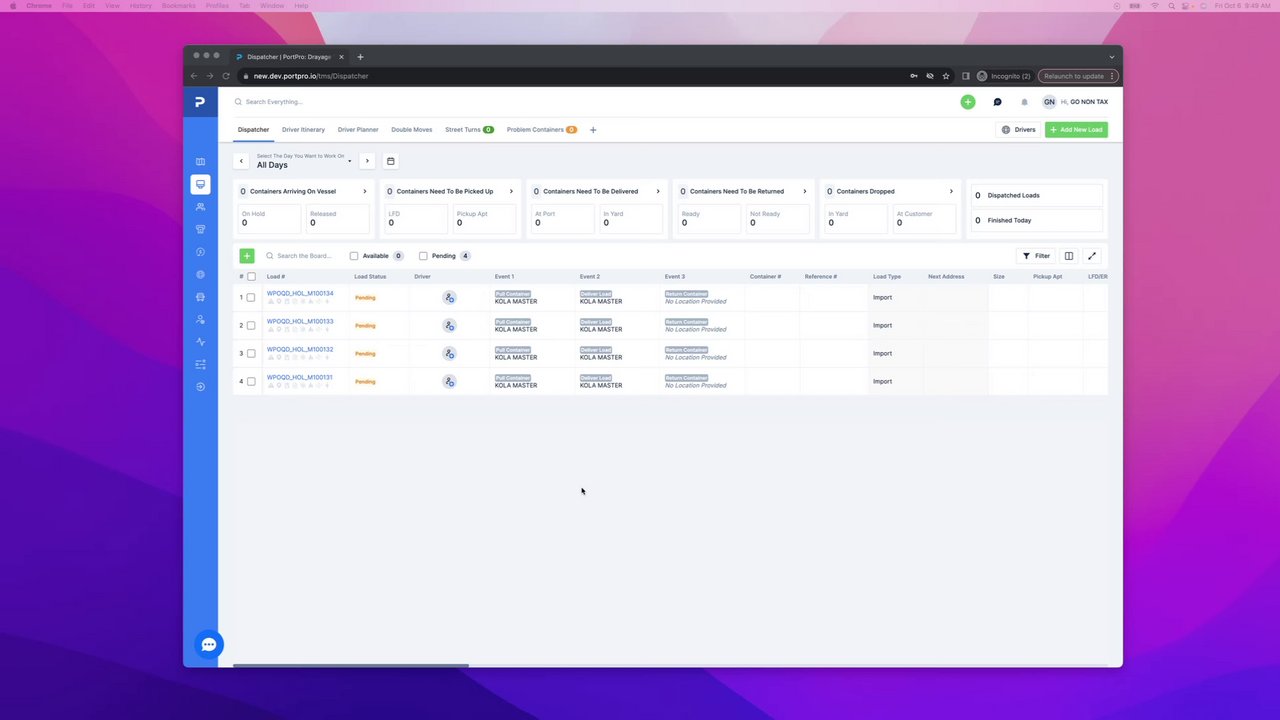Switch to the Street Turns tab
Viewport: 1280px width, 720px height.
(469, 130)
